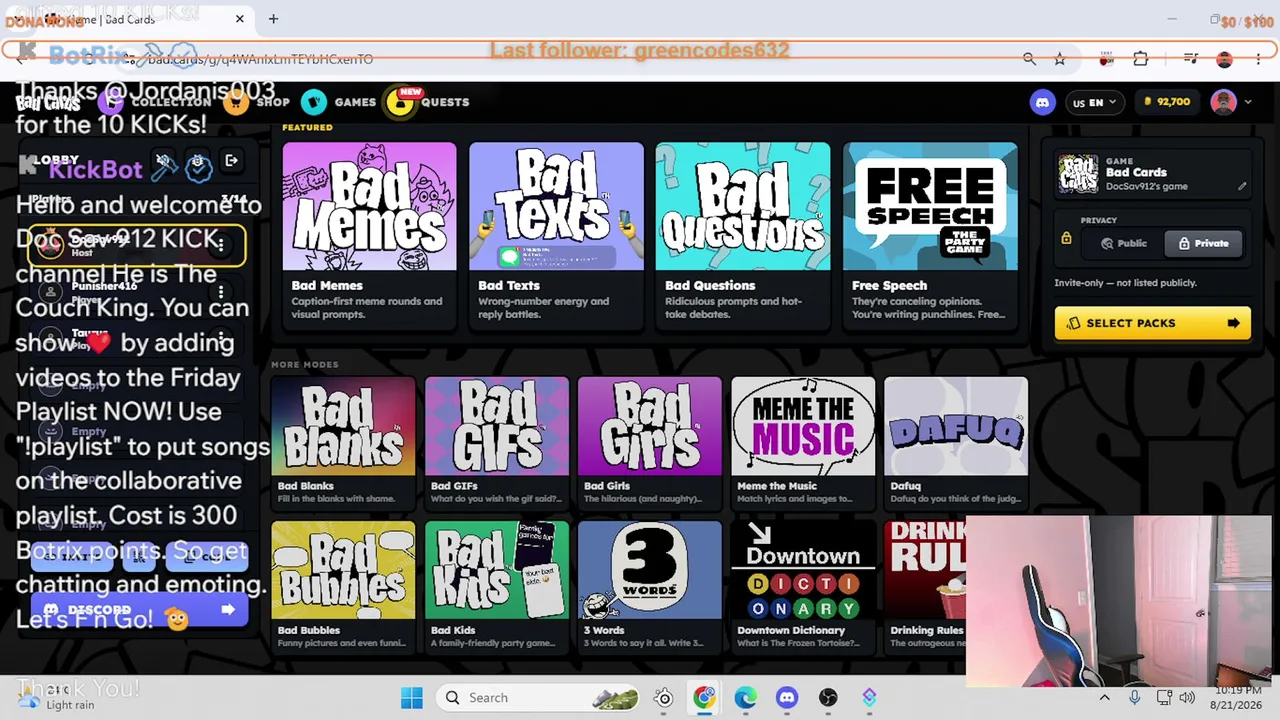Open options menu for Punisher416 player
The height and width of the screenshot is (720, 1280).
(221, 292)
